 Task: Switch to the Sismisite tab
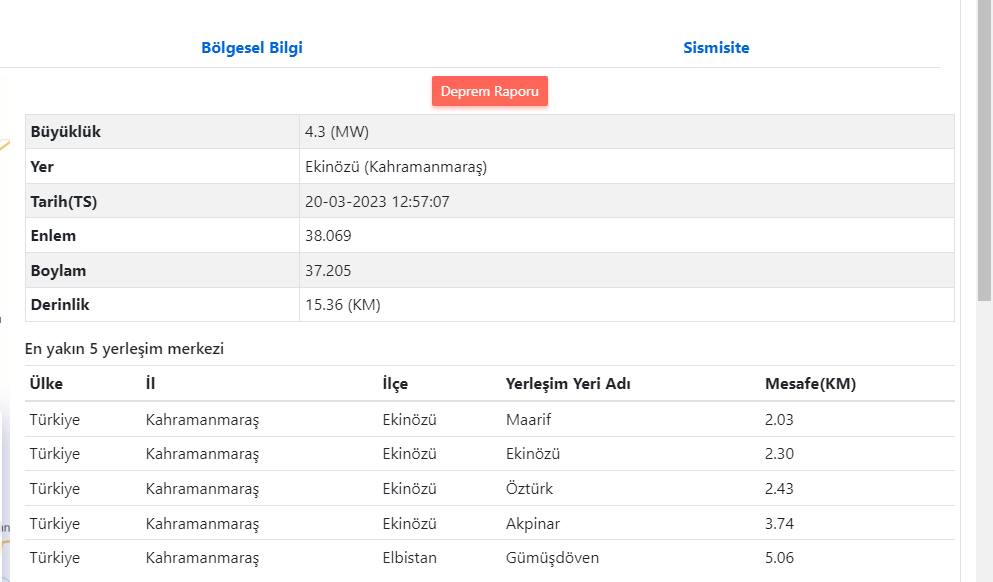point(716,48)
